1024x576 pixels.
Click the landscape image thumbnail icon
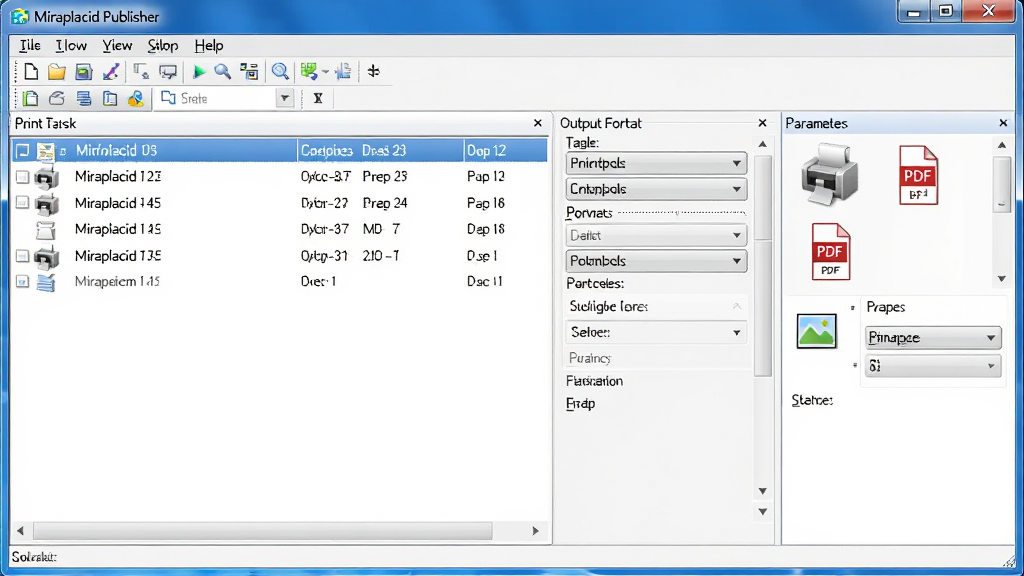(x=816, y=330)
